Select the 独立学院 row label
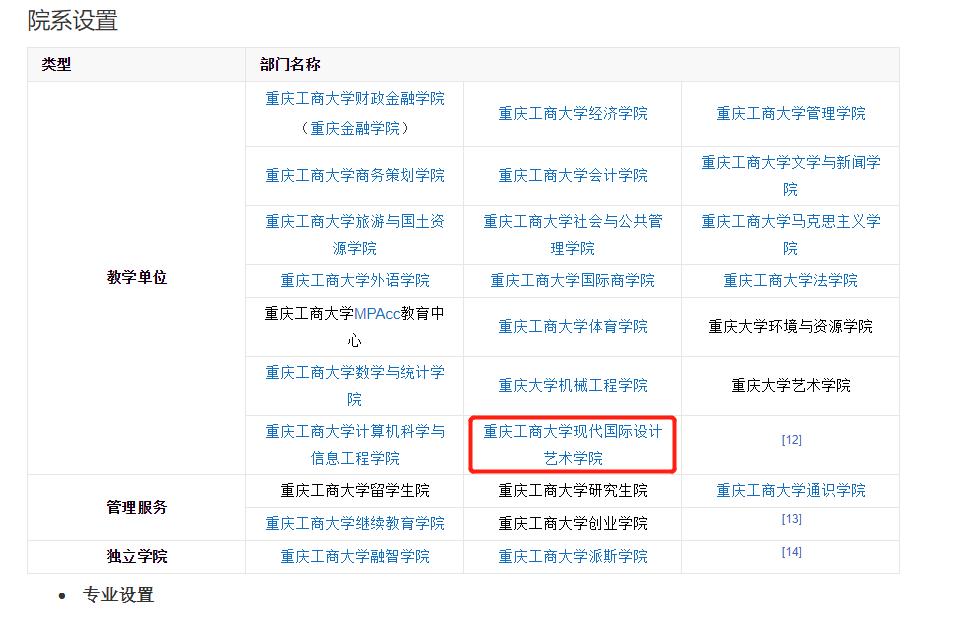This screenshot has width=973, height=618. coord(137,557)
